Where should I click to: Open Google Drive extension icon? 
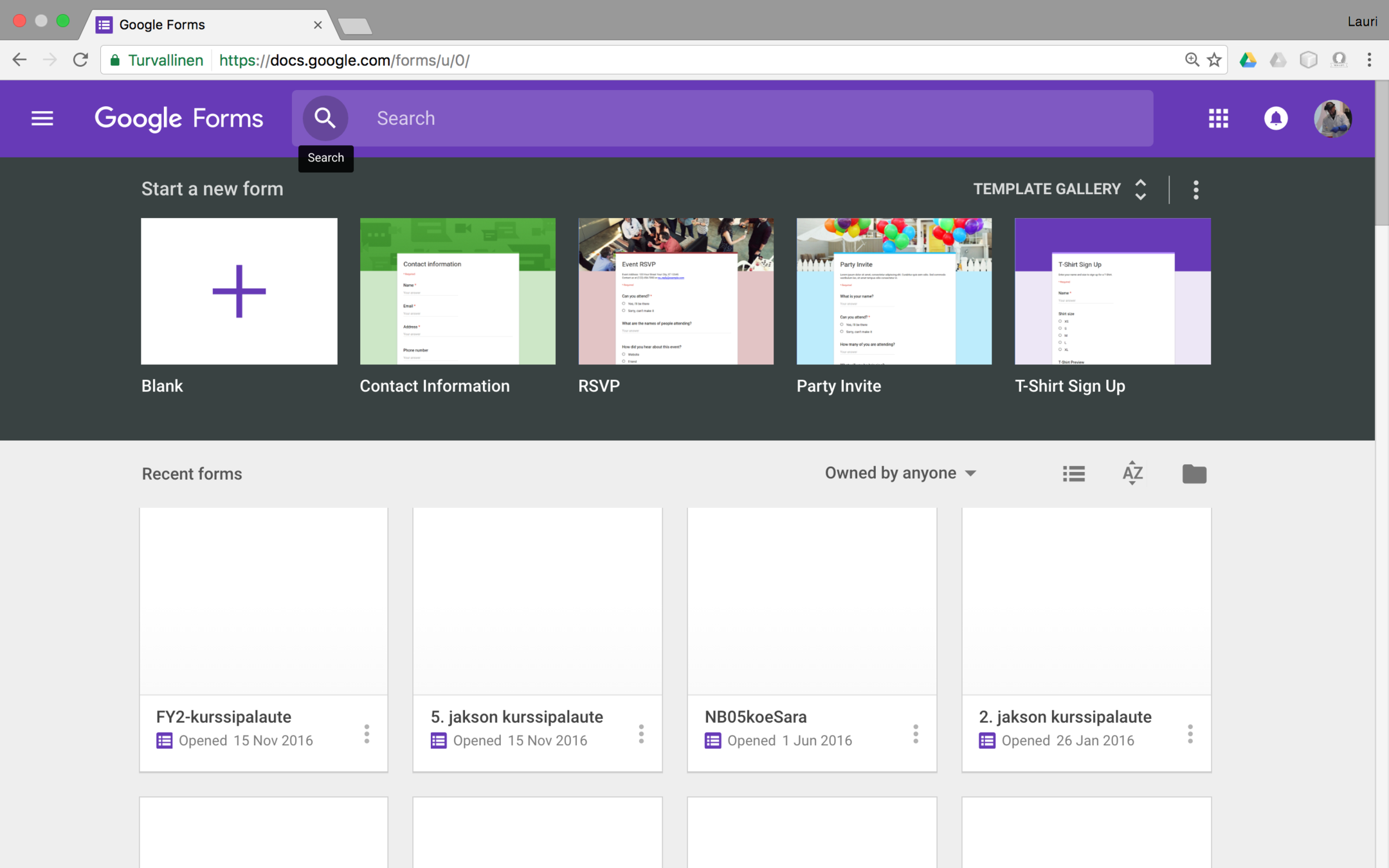[x=1248, y=60]
